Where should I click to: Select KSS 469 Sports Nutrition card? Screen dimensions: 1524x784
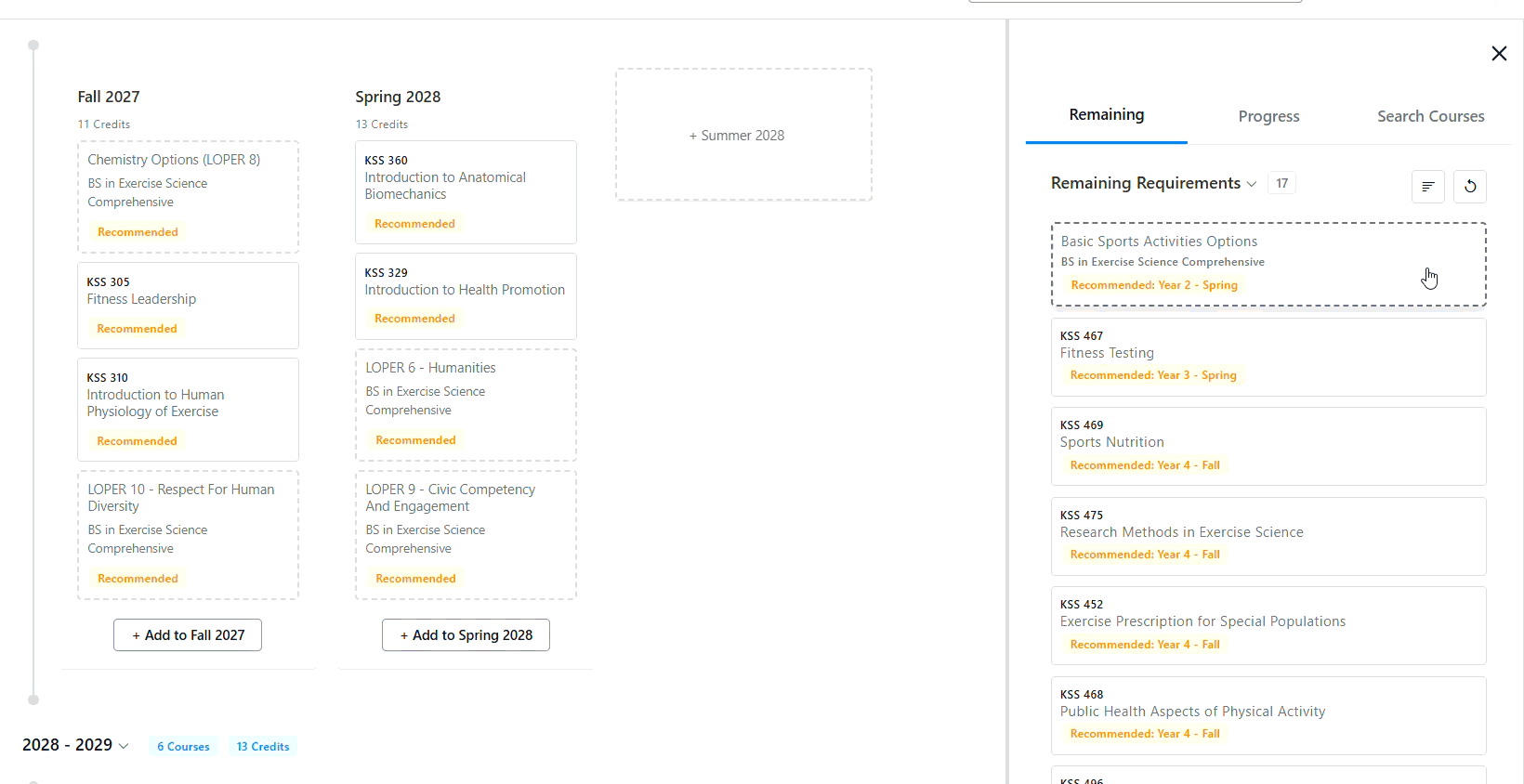[1268, 446]
